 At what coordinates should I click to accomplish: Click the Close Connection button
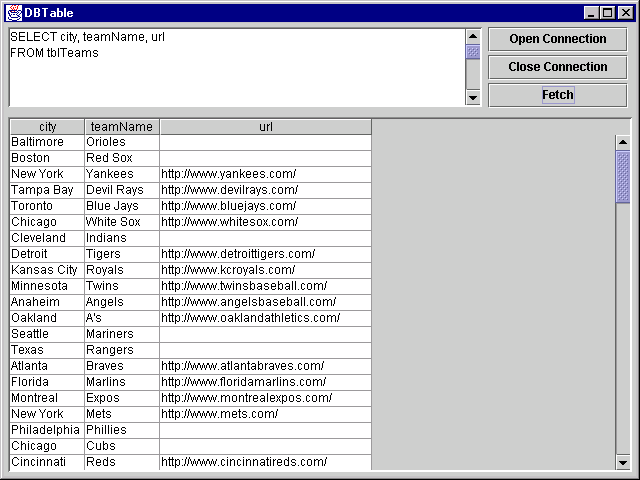point(558,67)
